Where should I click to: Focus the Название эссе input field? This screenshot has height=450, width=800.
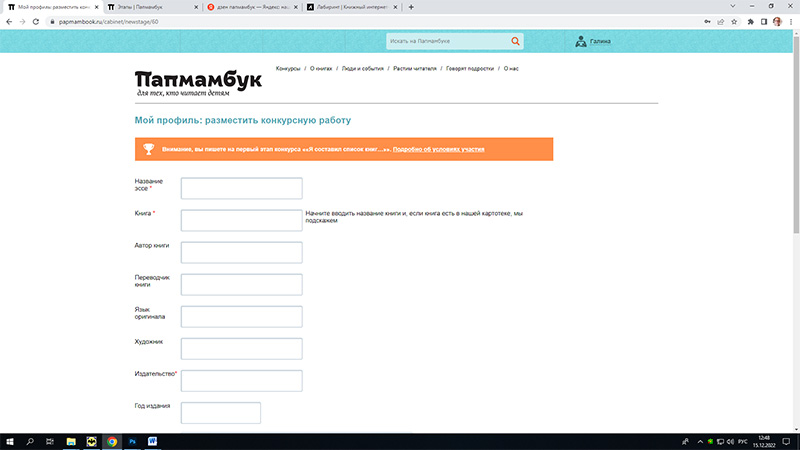point(241,188)
